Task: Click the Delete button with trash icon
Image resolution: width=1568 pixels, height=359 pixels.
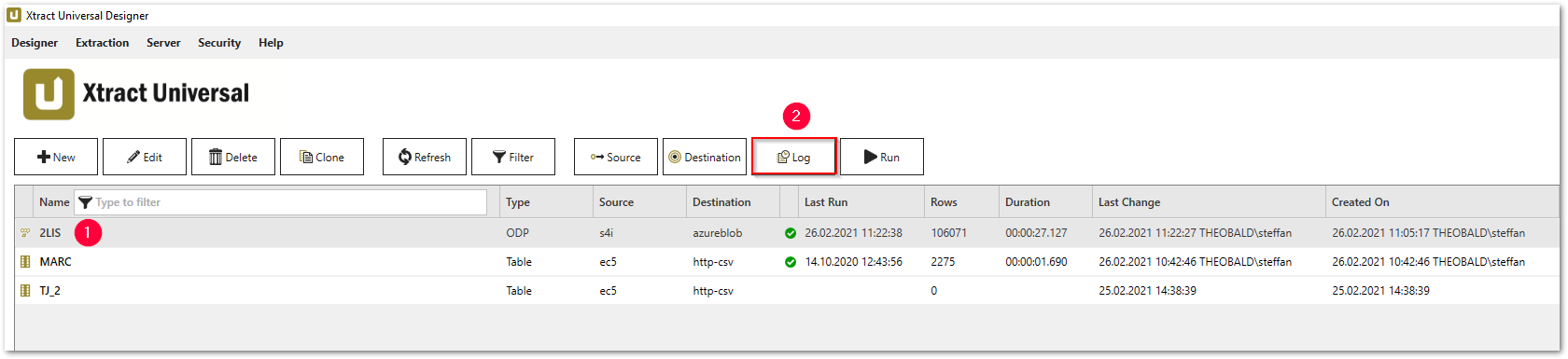Action: pos(233,157)
